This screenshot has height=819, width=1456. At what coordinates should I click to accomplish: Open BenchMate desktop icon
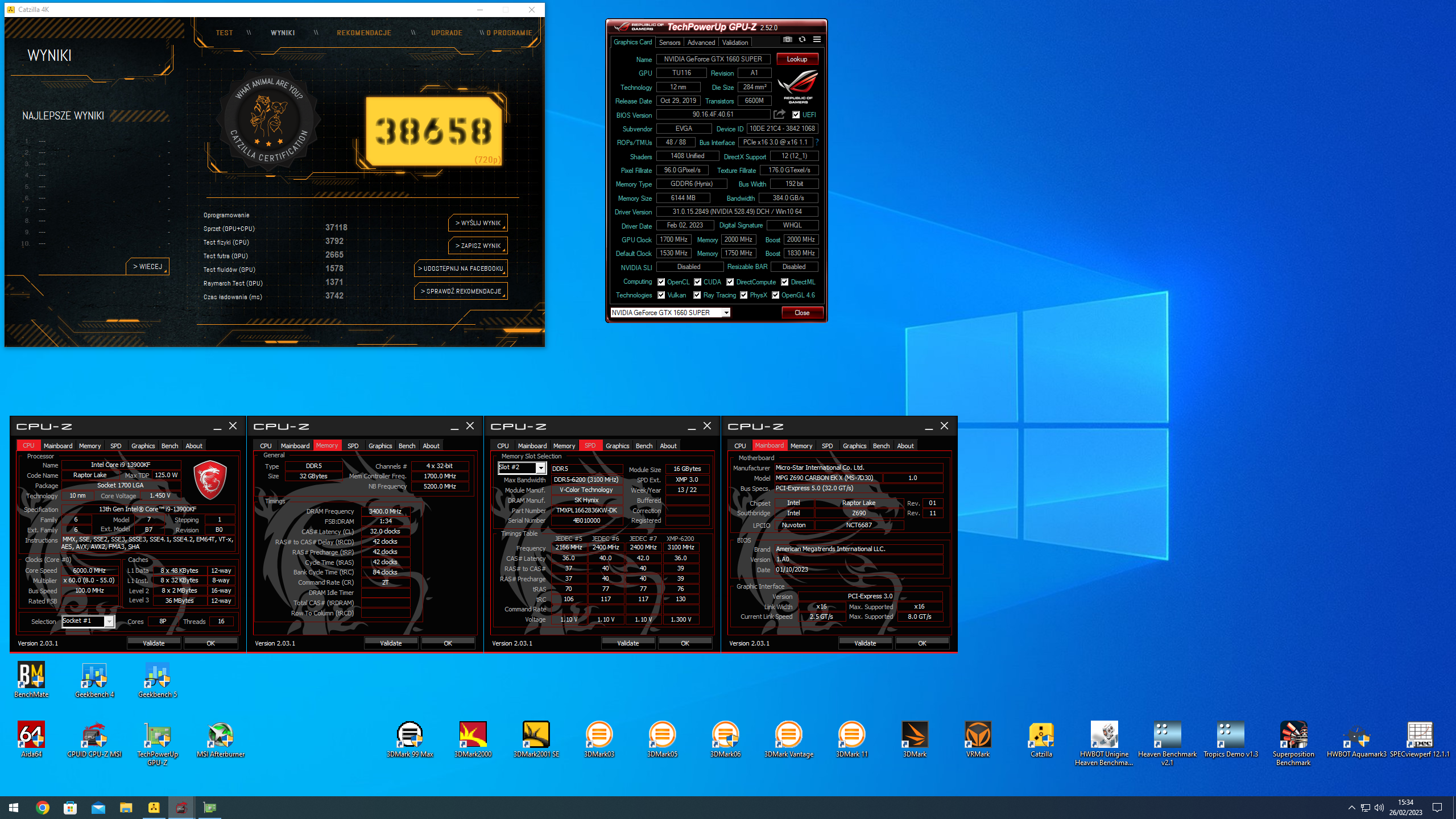coord(31,680)
